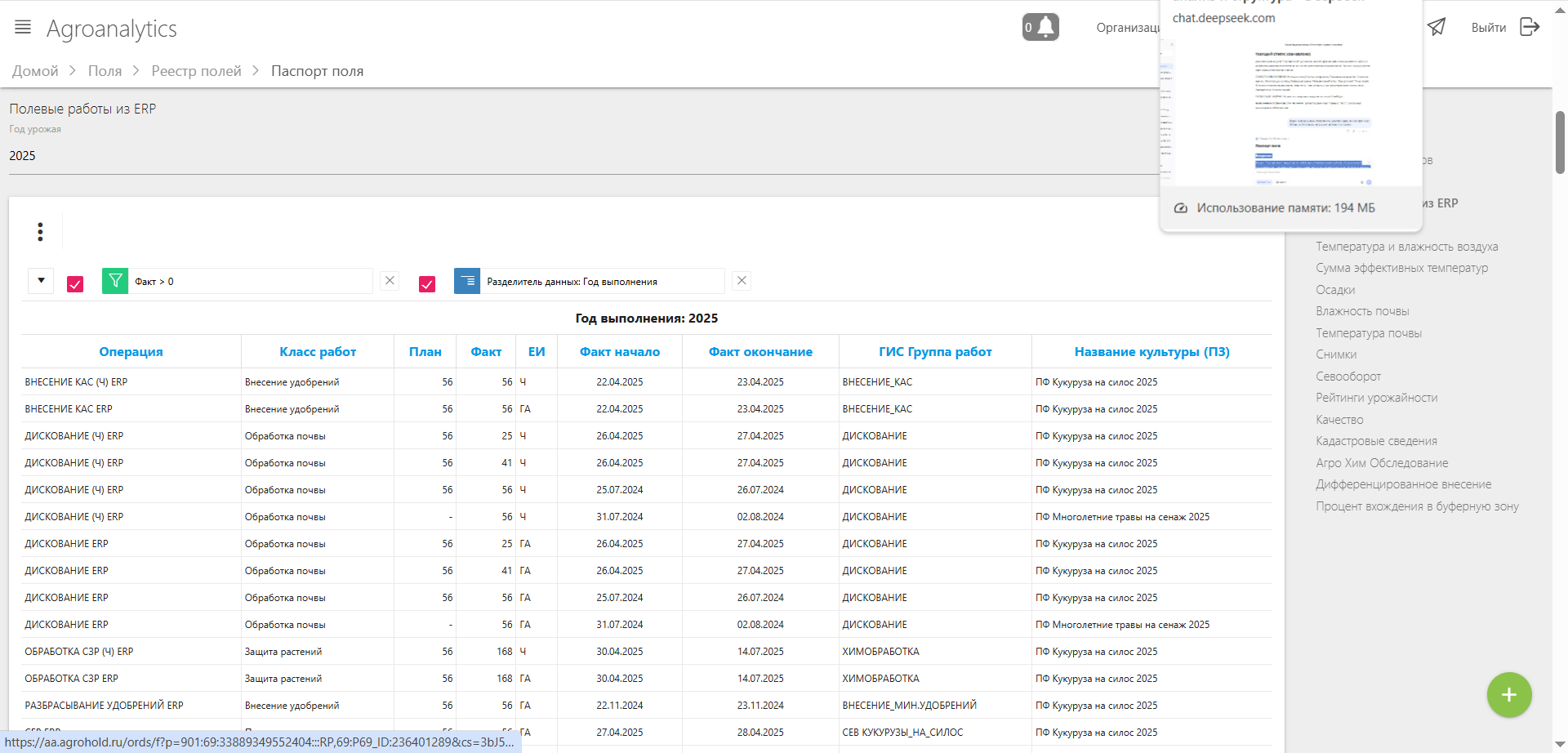Open the 'Класс работ' column header menu
This screenshot has width=1568, height=753.
point(318,352)
